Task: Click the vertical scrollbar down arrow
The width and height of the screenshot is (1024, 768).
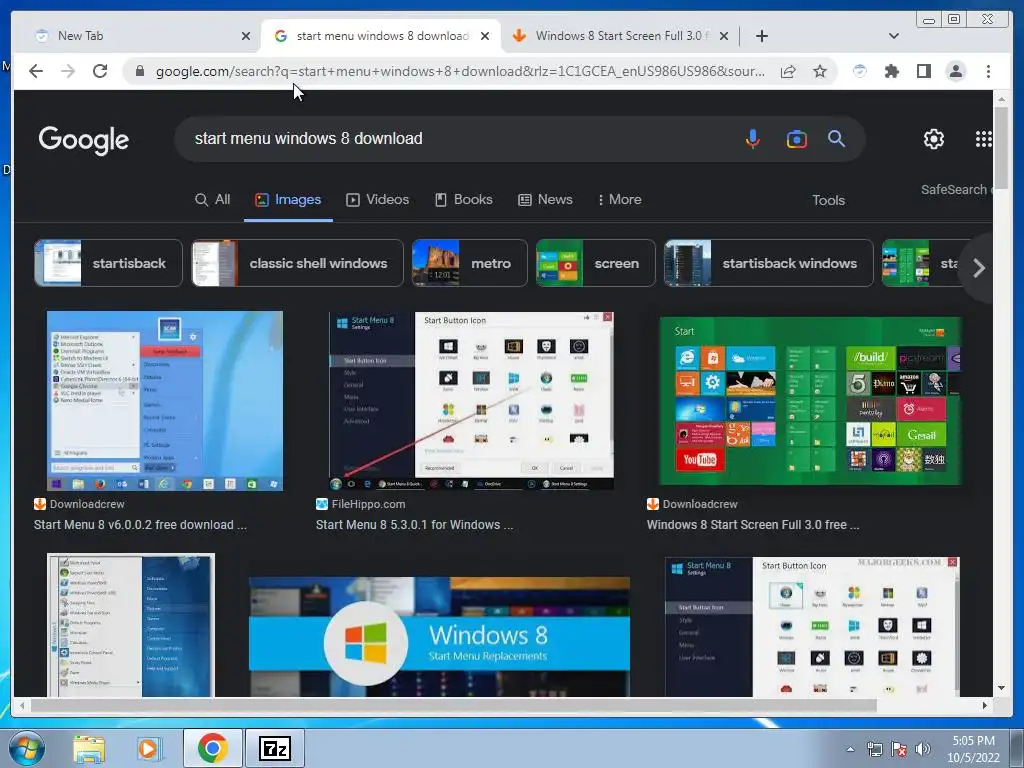Action: [1001, 688]
